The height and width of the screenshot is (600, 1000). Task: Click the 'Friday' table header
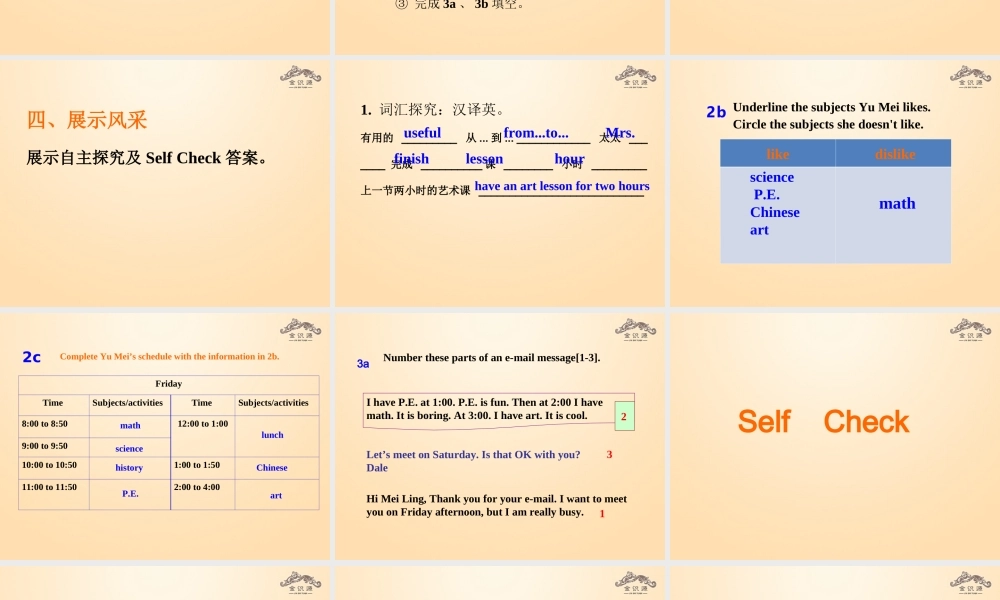click(x=168, y=384)
